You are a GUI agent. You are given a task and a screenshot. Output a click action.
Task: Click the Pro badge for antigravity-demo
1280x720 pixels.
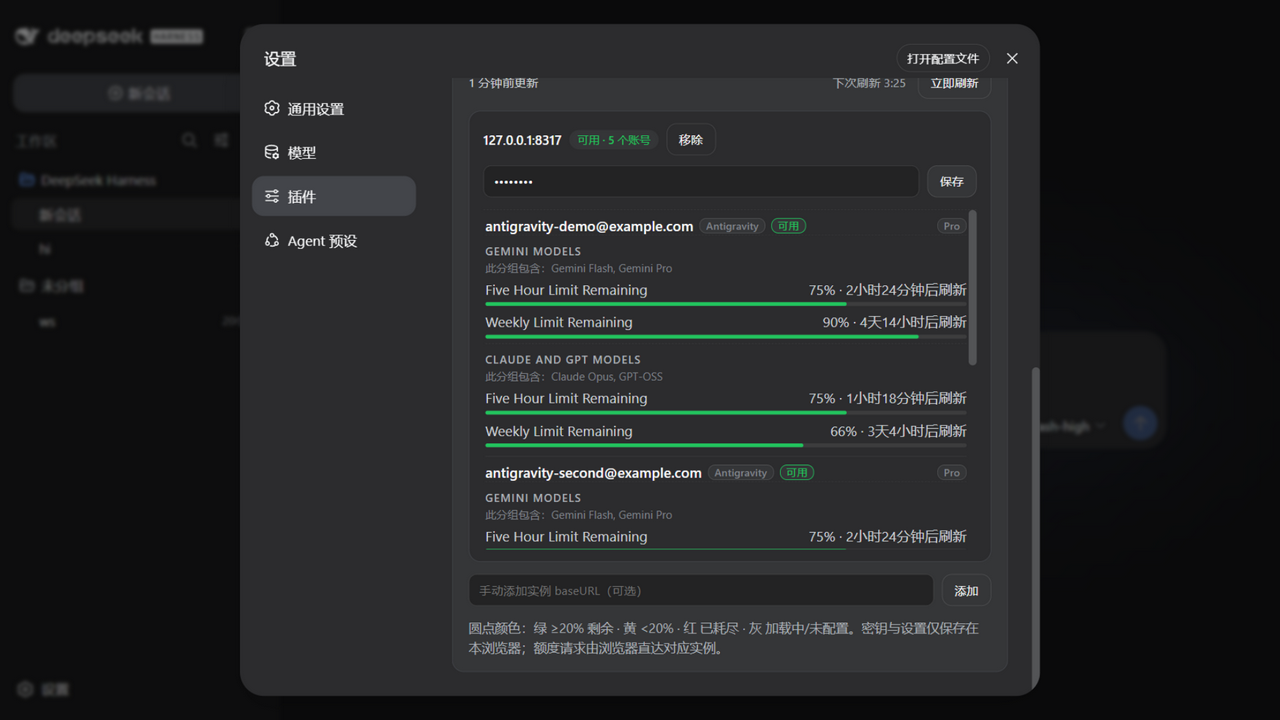click(x=952, y=226)
